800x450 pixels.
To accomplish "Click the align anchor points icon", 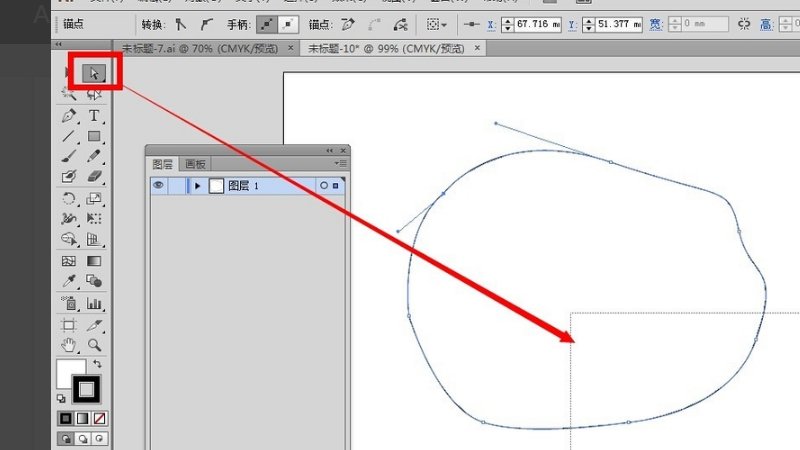I will (471, 24).
